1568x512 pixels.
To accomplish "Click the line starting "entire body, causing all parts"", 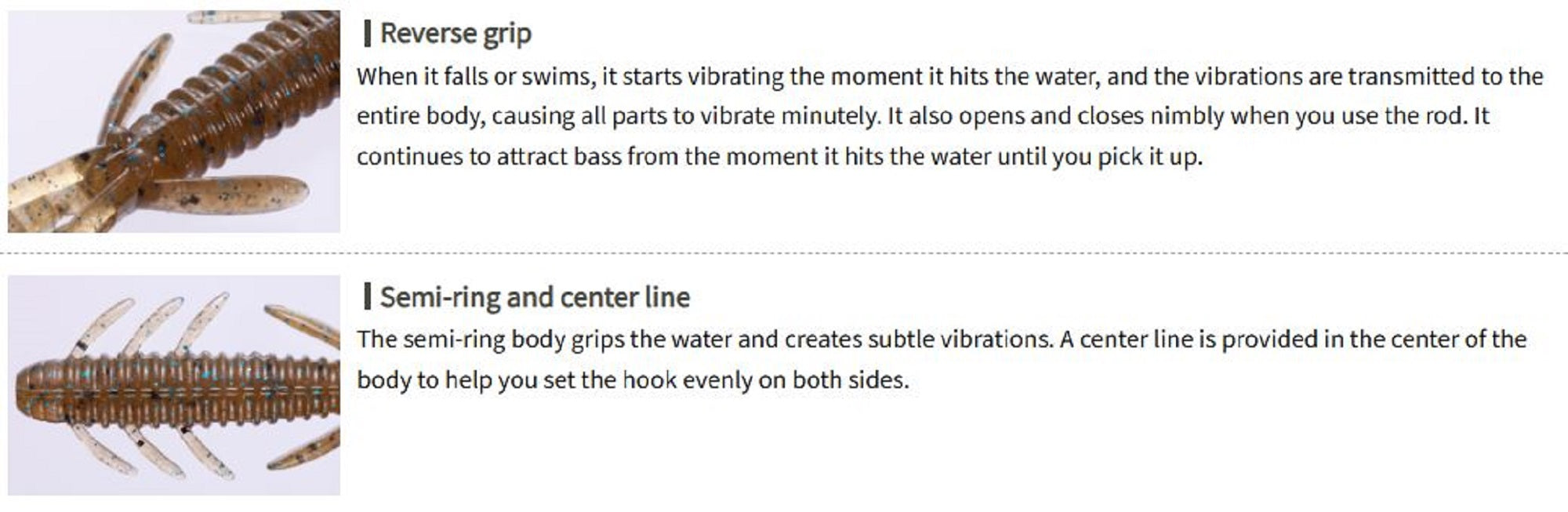I will [x=922, y=117].
